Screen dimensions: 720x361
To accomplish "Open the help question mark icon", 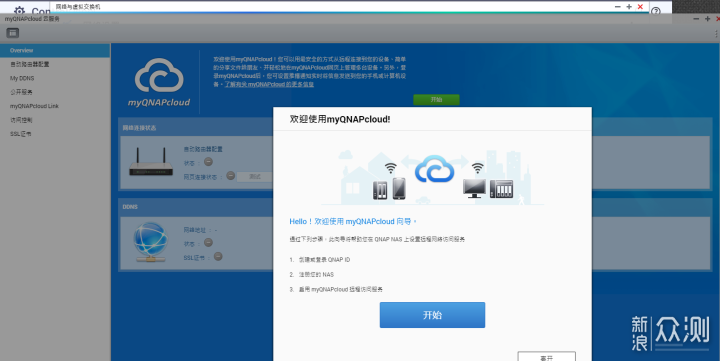I will tap(656, 11).
